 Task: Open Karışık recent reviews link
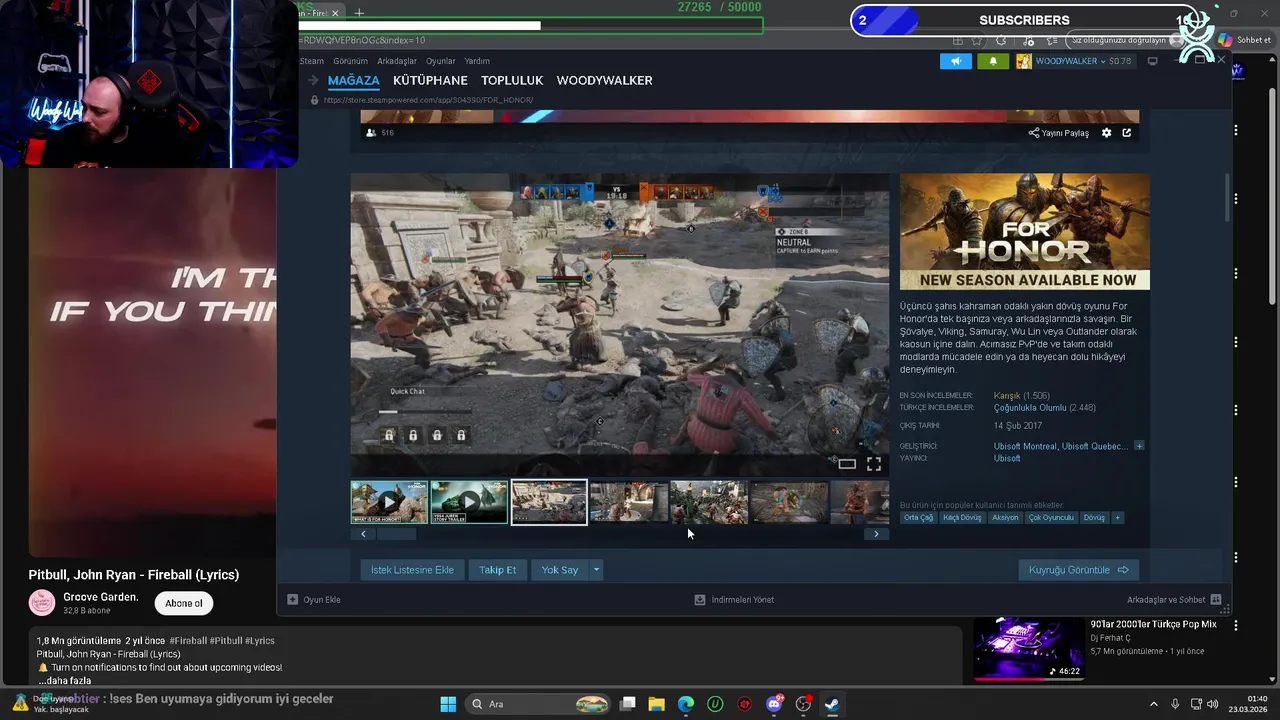1007,396
